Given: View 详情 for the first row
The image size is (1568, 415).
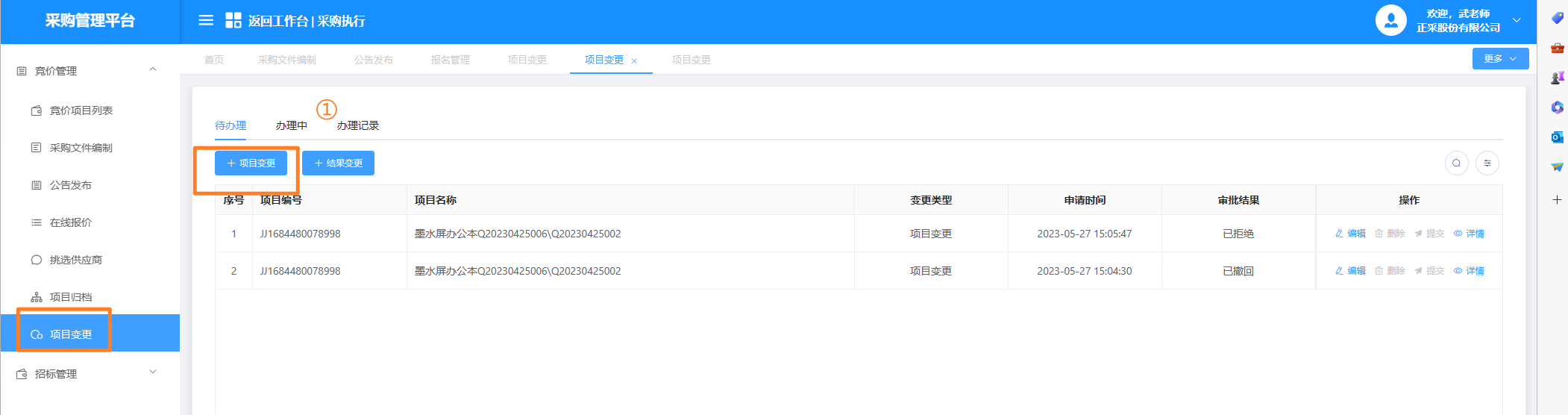Looking at the screenshot, I should (1469, 234).
